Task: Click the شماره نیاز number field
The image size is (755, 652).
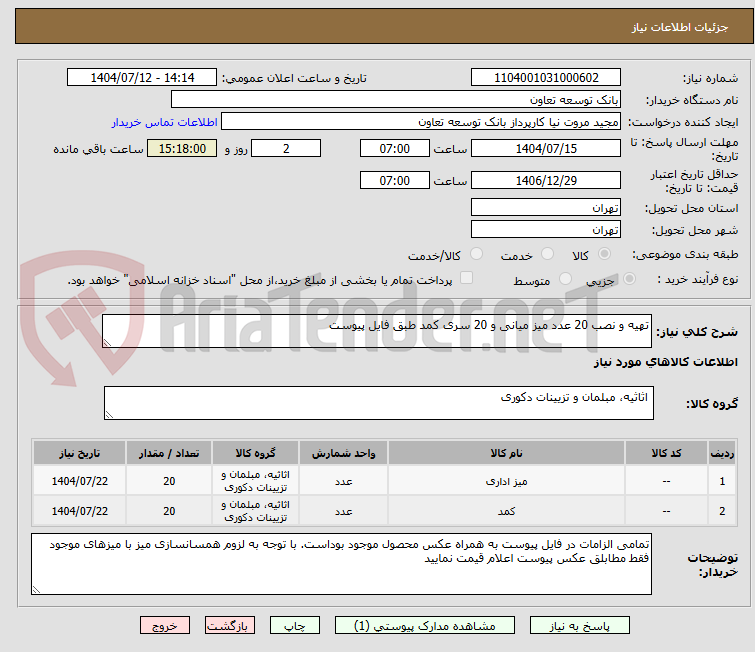Action: pyautogui.click(x=546, y=78)
